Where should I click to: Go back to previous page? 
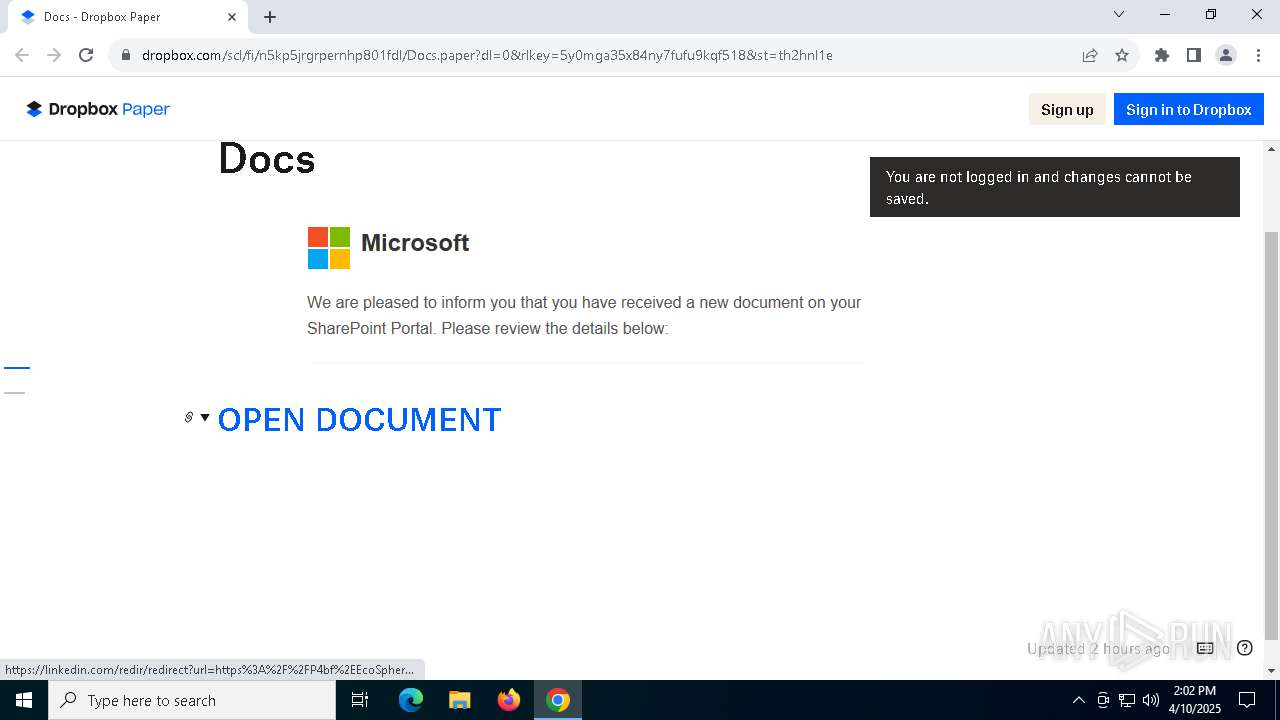(x=22, y=55)
